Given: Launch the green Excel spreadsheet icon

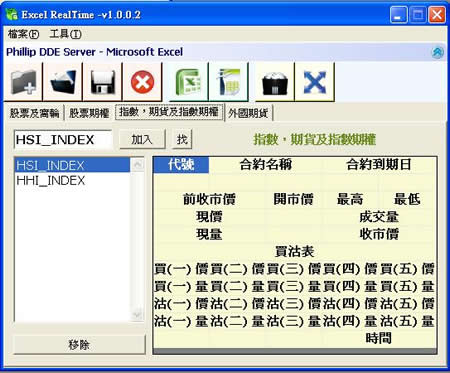Looking at the screenshot, I should [189, 82].
